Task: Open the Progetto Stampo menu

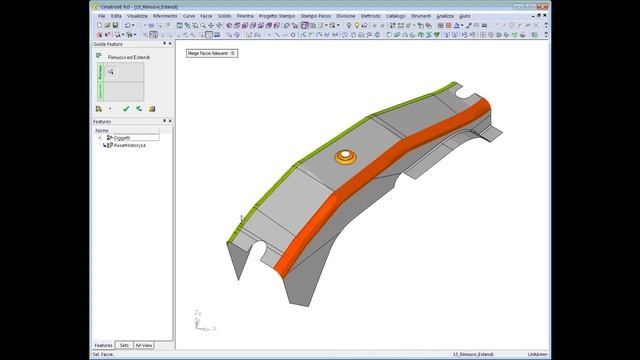Action: [x=277, y=16]
